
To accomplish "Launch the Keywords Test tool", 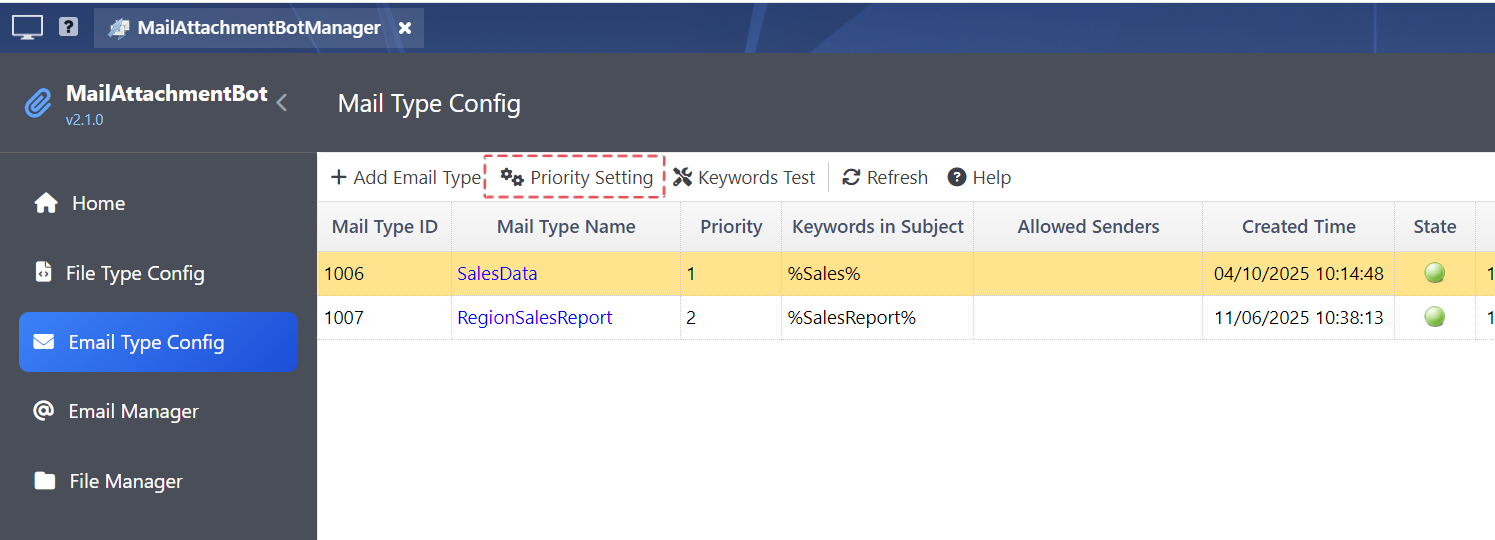I will pos(744,177).
